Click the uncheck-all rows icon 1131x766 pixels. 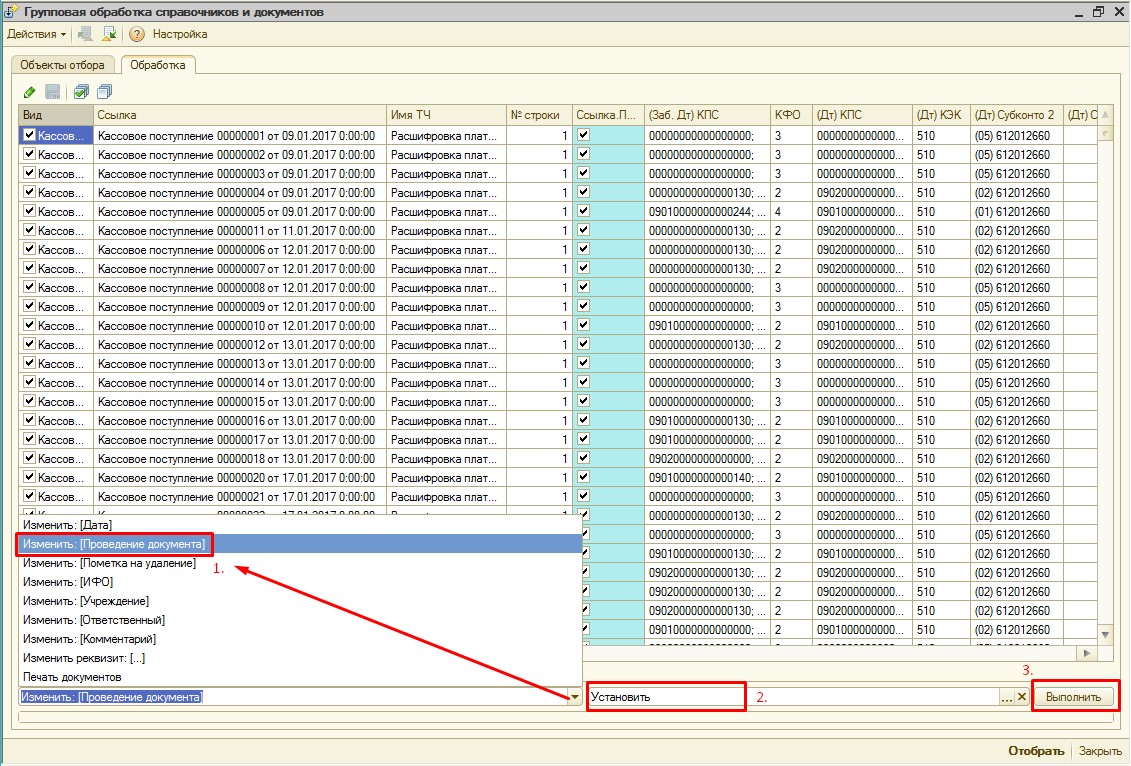104,92
